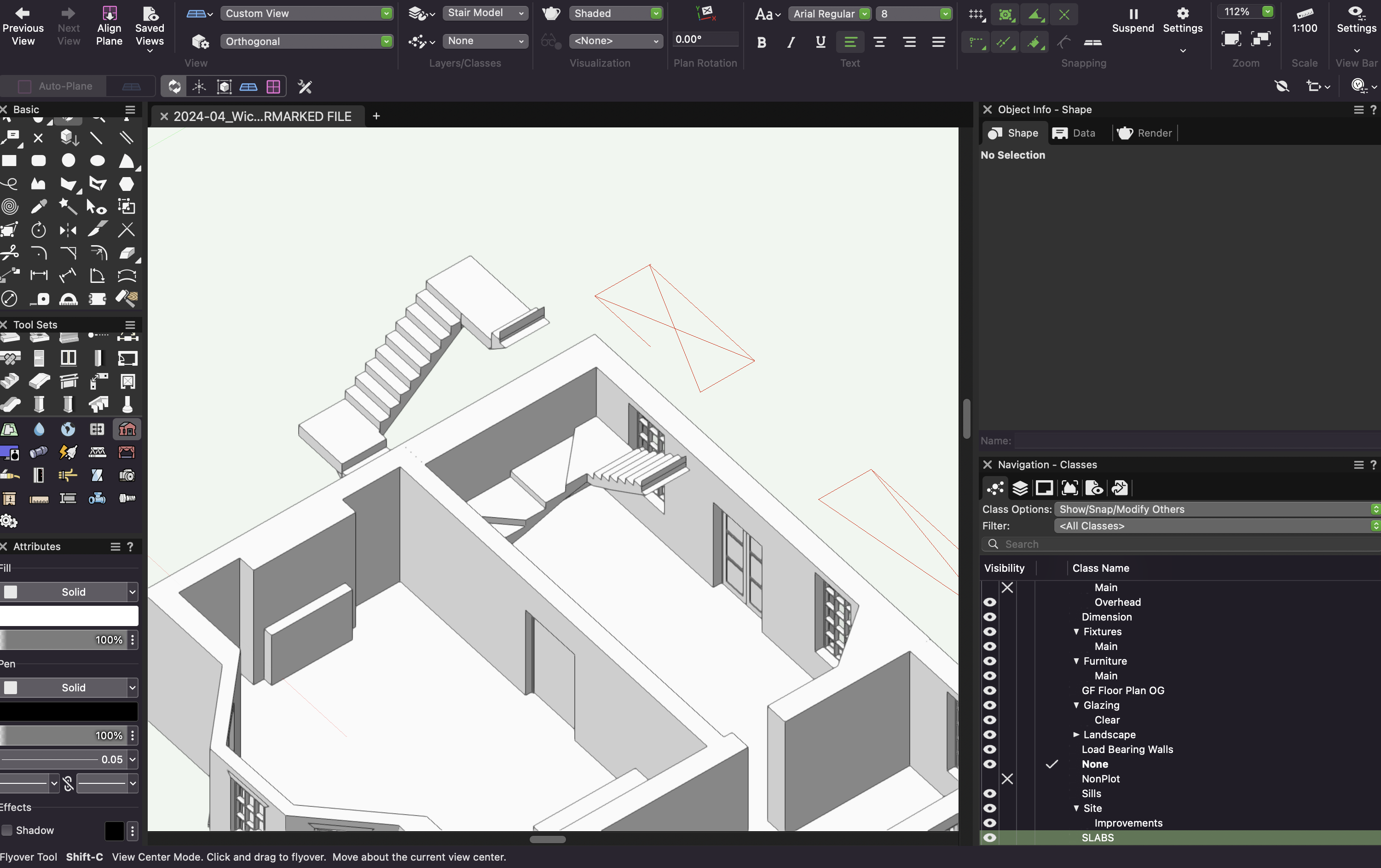Toggle visibility of the SLABS class
The image size is (1381, 868).
pos(990,837)
